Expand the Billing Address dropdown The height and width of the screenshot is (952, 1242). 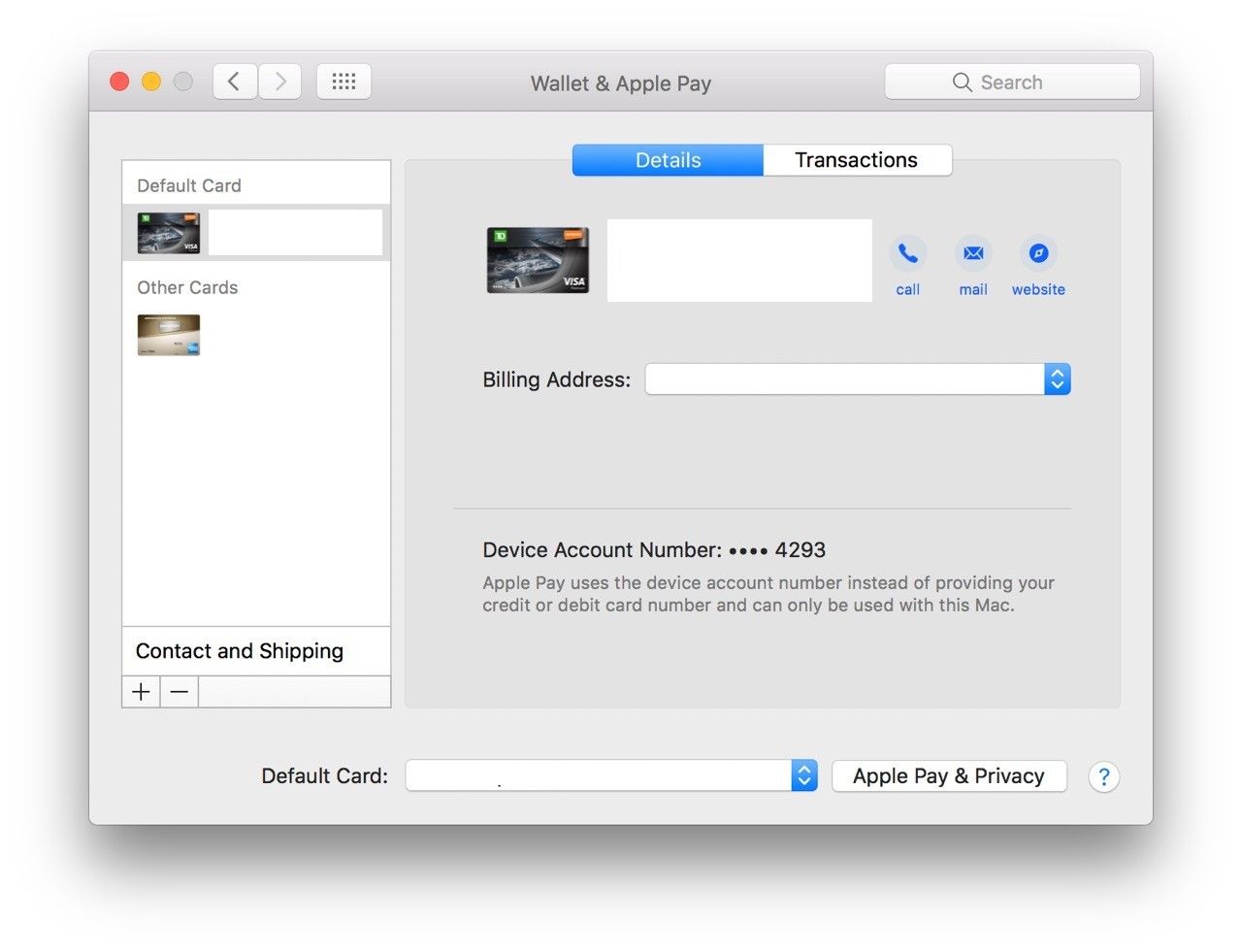(1057, 379)
